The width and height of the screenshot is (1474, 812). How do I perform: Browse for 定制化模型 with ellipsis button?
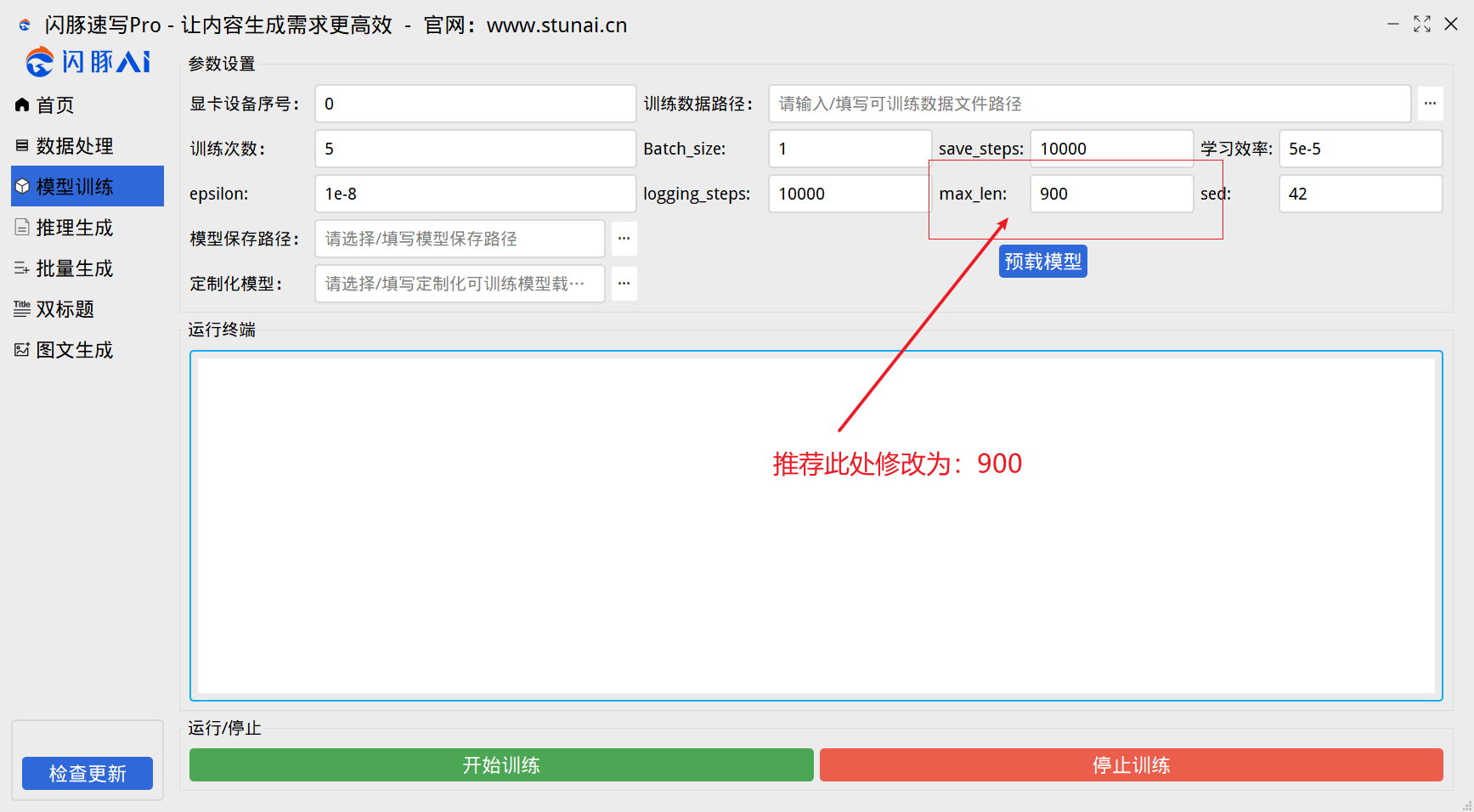[624, 284]
